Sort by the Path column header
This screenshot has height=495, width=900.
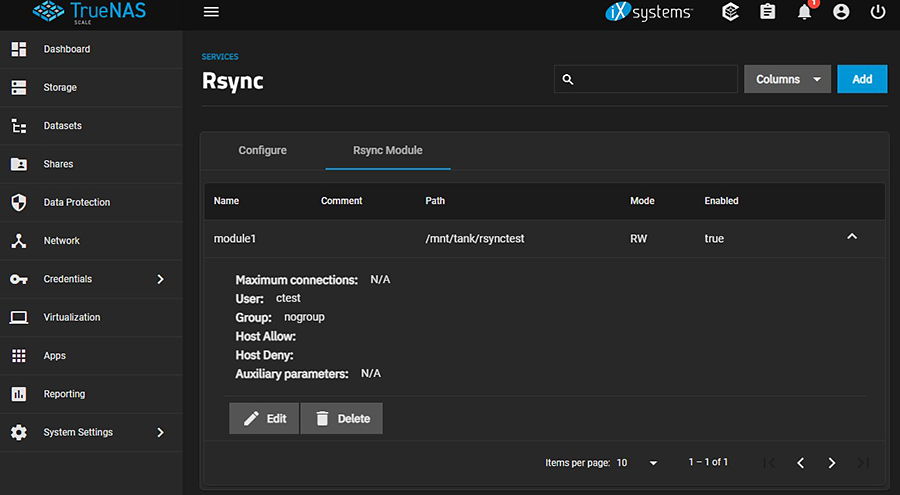pyautogui.click(x=435, y=201)
